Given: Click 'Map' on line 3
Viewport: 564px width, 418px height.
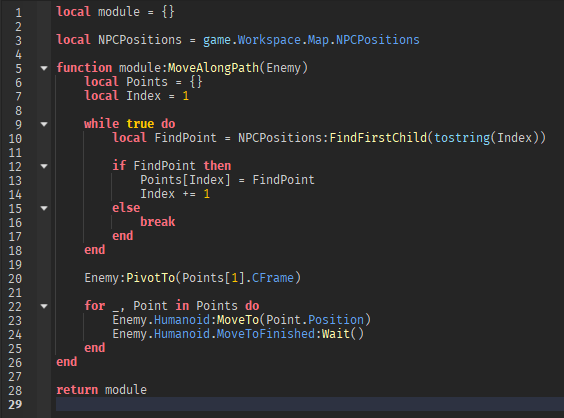Looking at the screenshot, I should click(318, 40).
